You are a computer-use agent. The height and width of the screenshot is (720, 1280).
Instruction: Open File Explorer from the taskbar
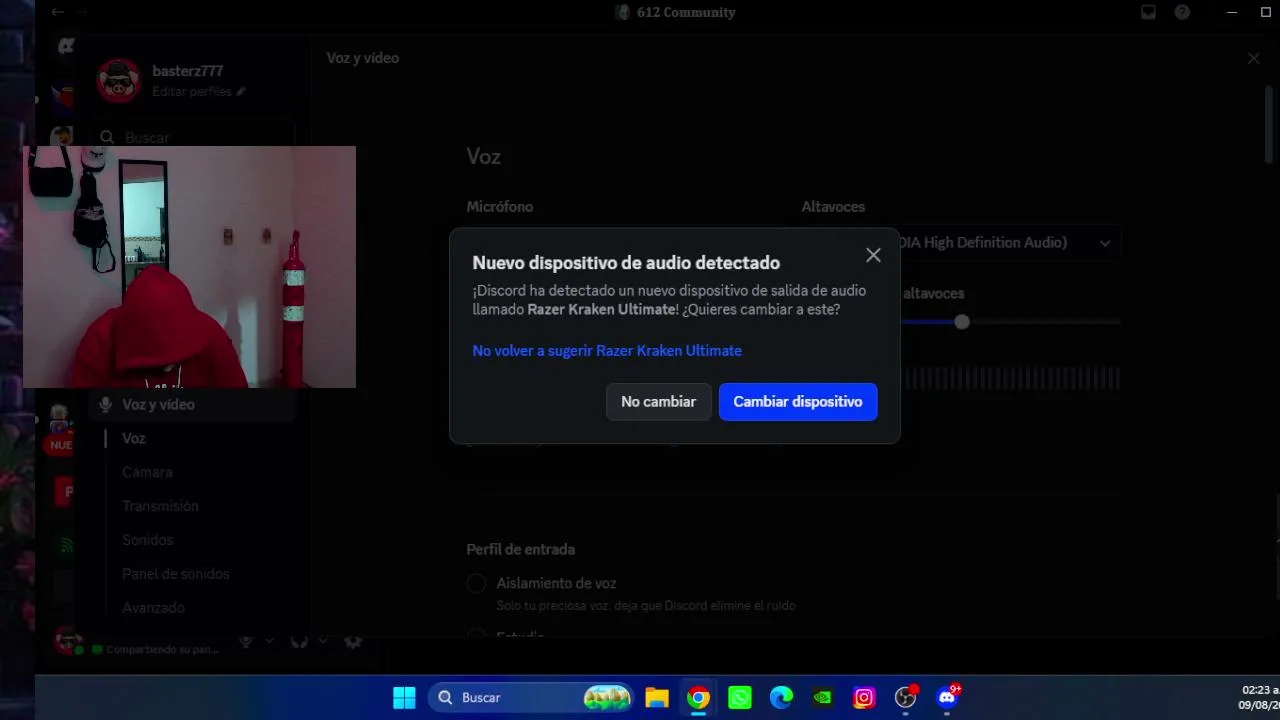pos(656,698)
